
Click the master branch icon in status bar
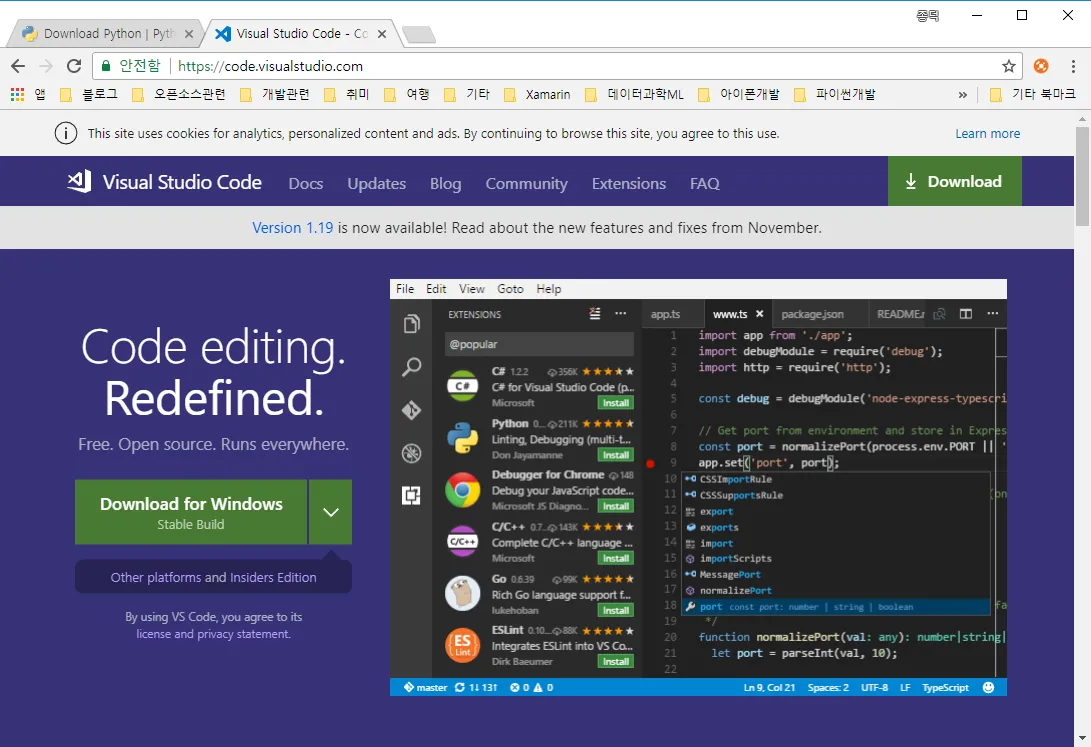click(x=409, y=687)
